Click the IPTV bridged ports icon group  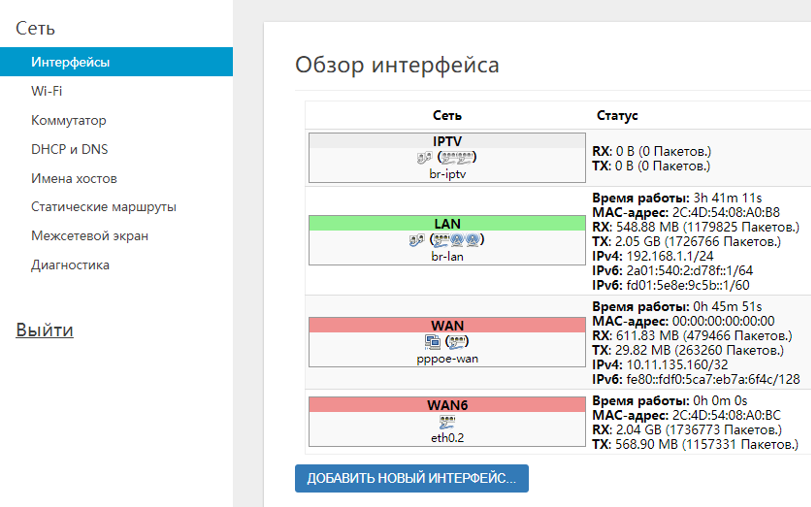click(457, 157)
